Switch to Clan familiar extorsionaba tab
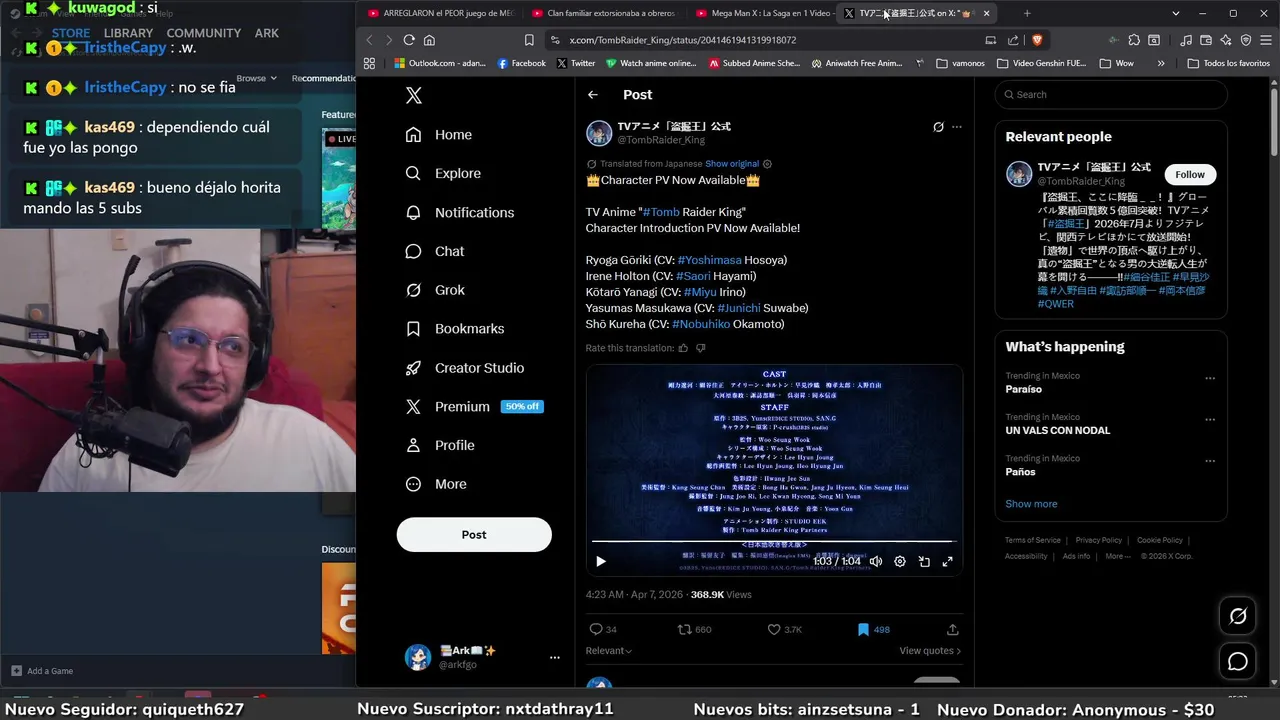The height and width of the screenshot is (720, 1280). click(603, 13)
